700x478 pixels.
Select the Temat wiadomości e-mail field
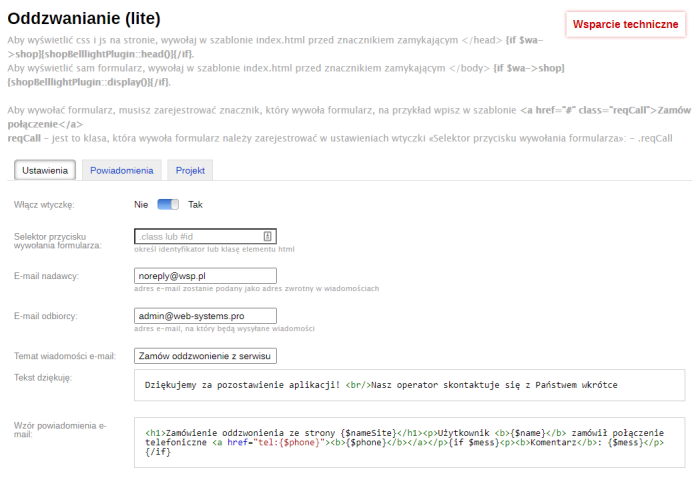[x=204, y=355]
